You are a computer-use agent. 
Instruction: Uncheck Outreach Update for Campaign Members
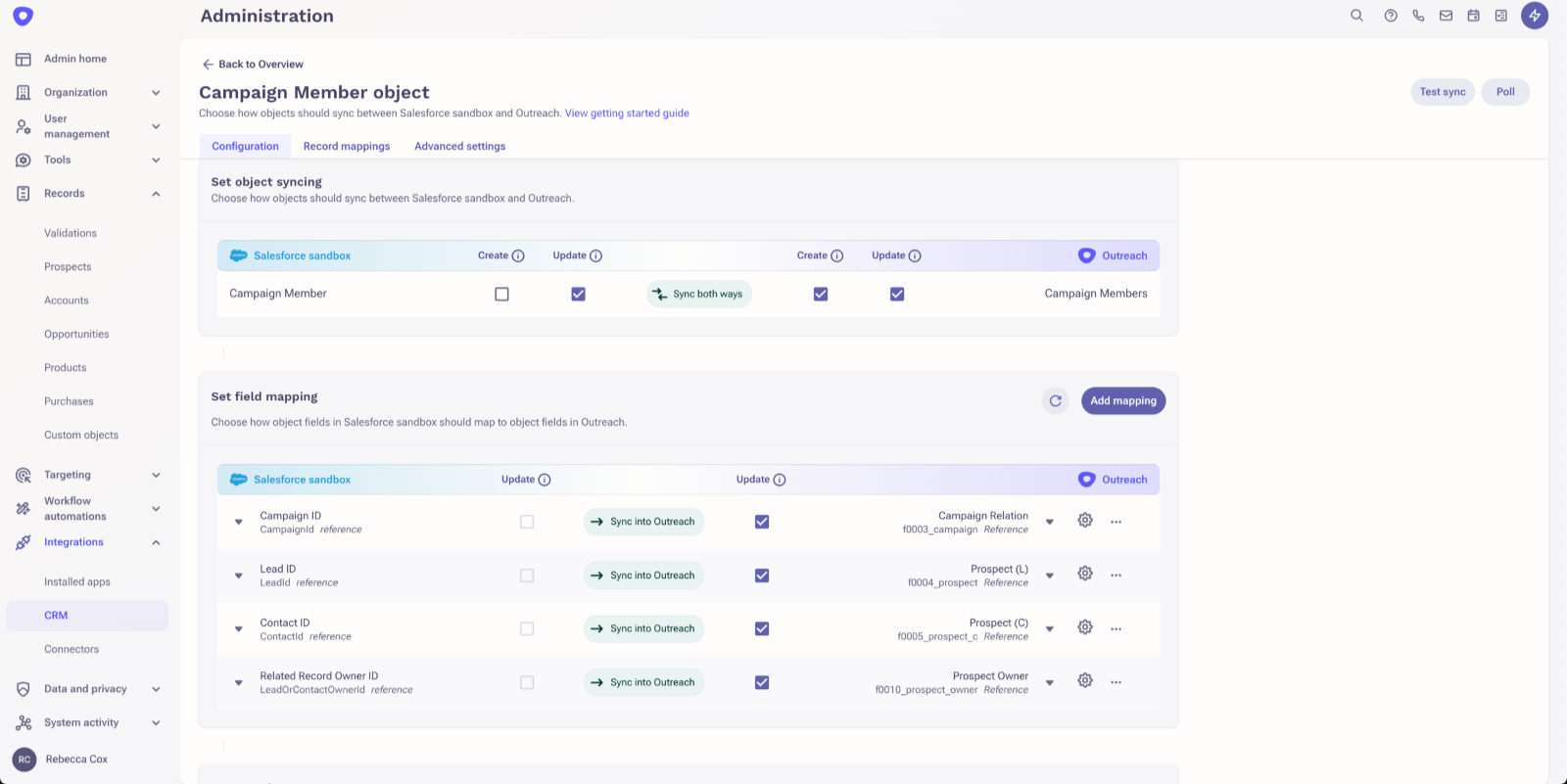tap(897, 294)
